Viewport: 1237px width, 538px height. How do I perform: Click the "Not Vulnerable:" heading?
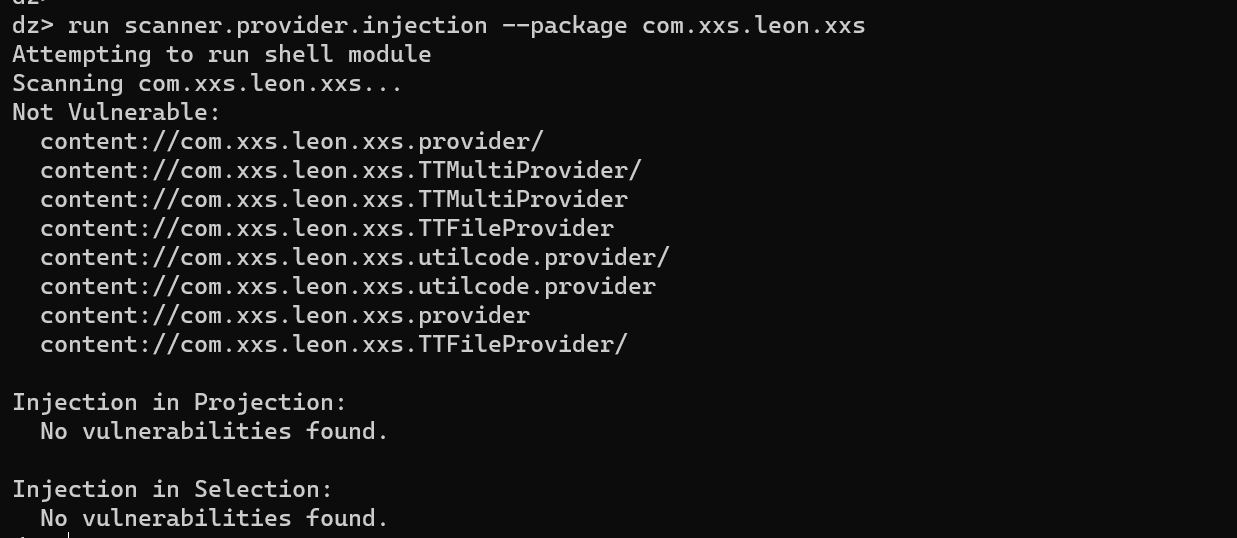[116, 112]
